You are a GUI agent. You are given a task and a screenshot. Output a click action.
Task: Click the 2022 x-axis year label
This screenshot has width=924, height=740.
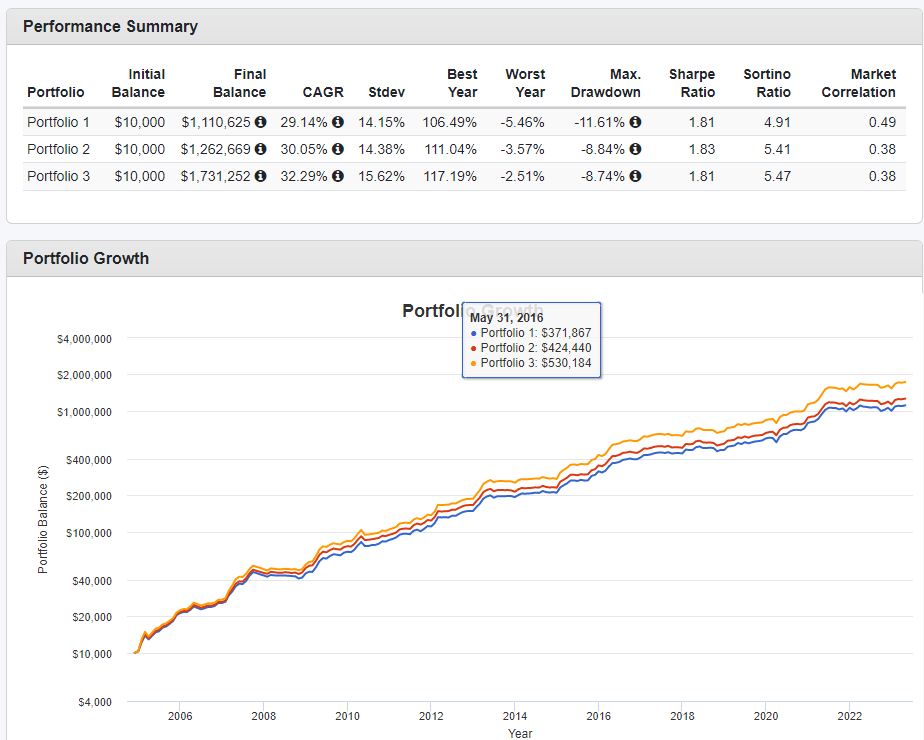(x=849, y=716)
